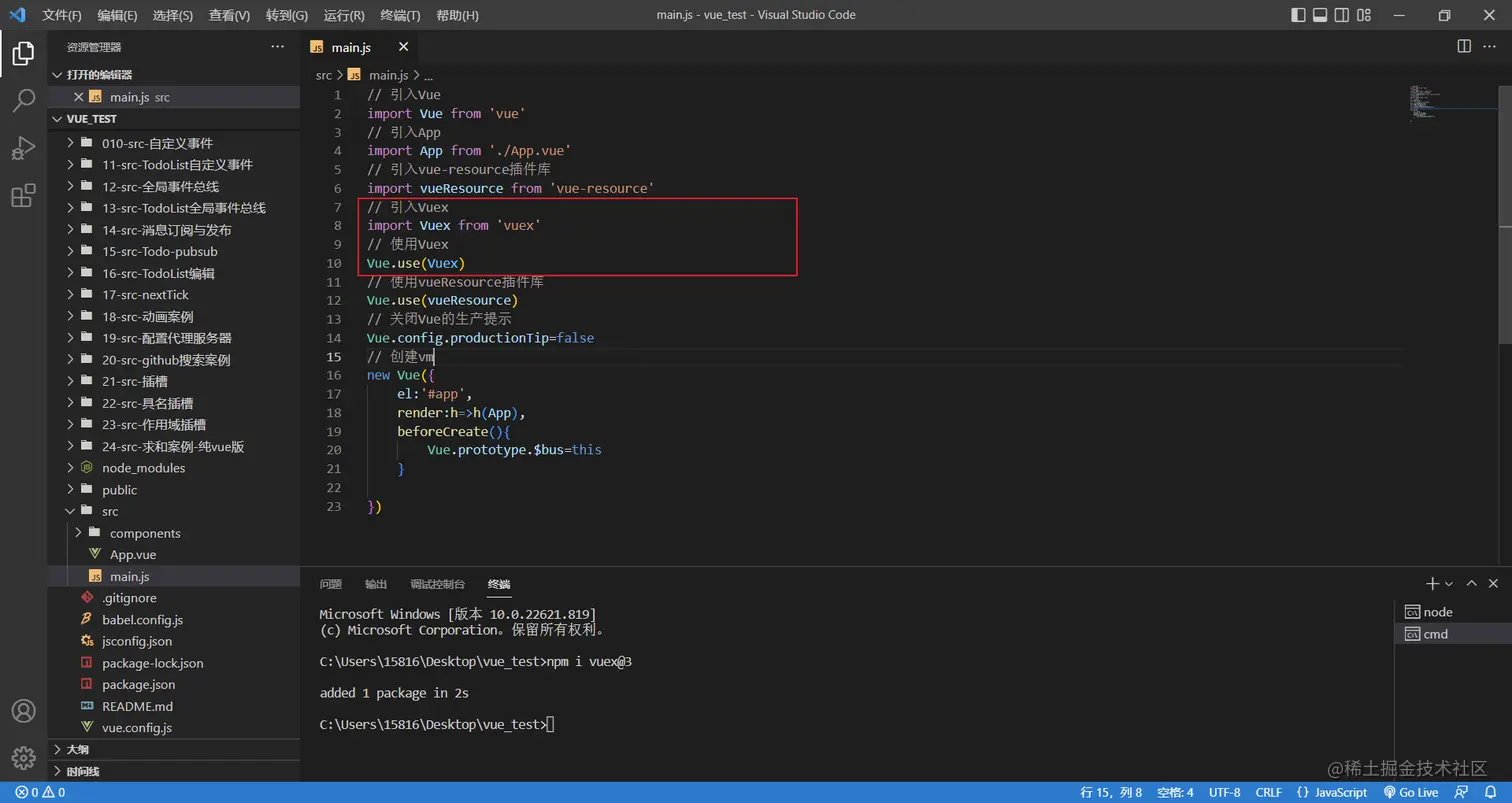Viewport: 1512px width, 803px height.
Task: Click line number 16 in the gutter
Action: pos(333,375)
